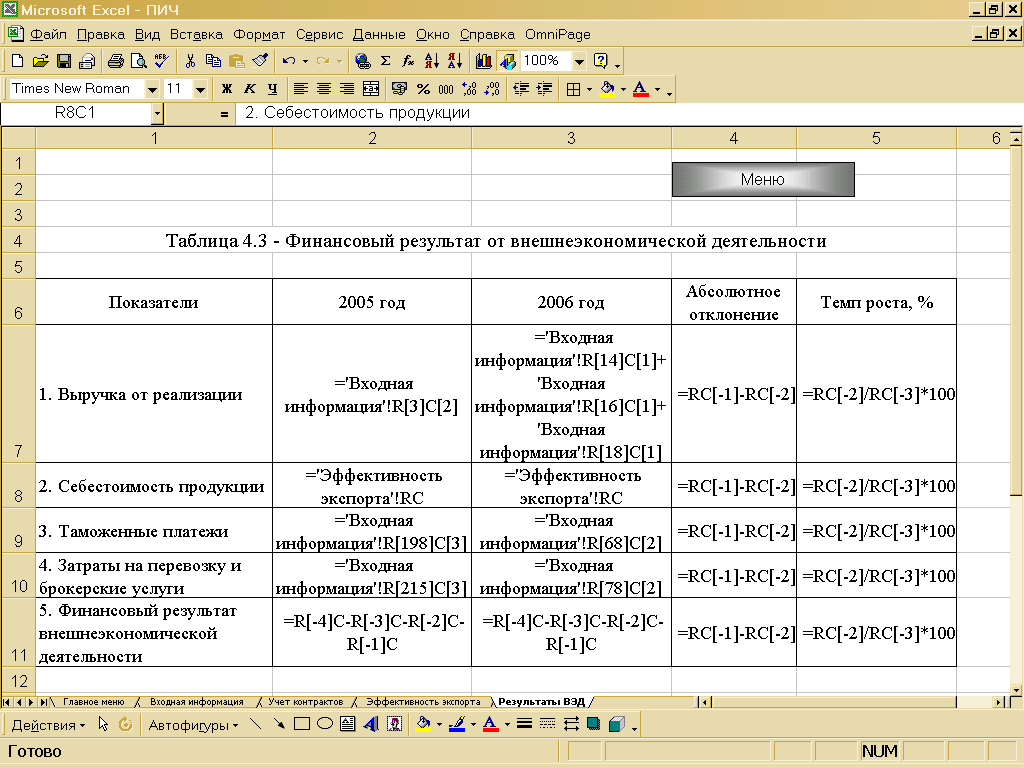Select the Format Painter brush icon
The image size is (1024, 768).
260,61
